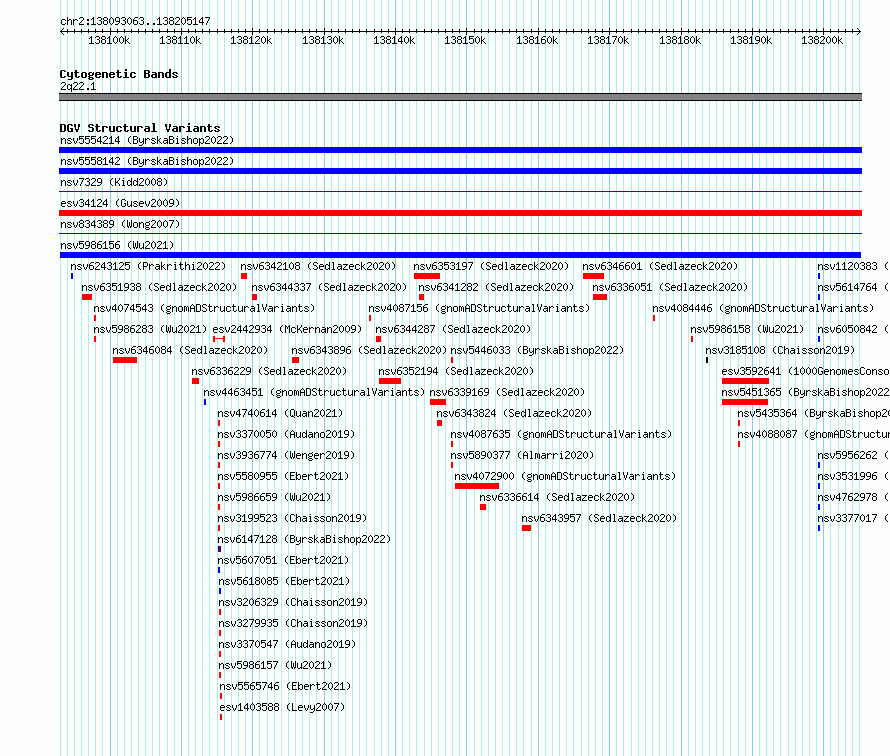The height and width of the screenshot is (756, 890).
Task: Click the 138100k ruler label
Action: coord(109,40)
